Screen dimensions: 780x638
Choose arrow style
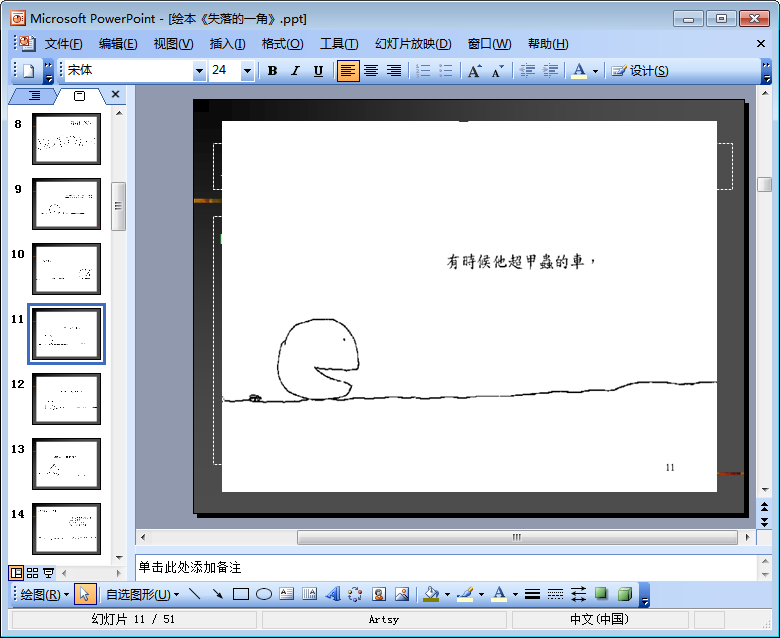click(578, 594)
